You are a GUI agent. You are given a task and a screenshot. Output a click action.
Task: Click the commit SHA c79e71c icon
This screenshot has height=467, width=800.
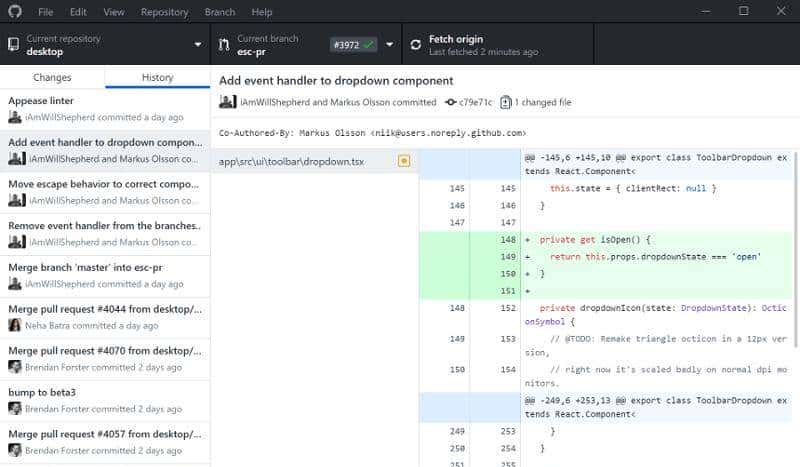tap(451, 102)
